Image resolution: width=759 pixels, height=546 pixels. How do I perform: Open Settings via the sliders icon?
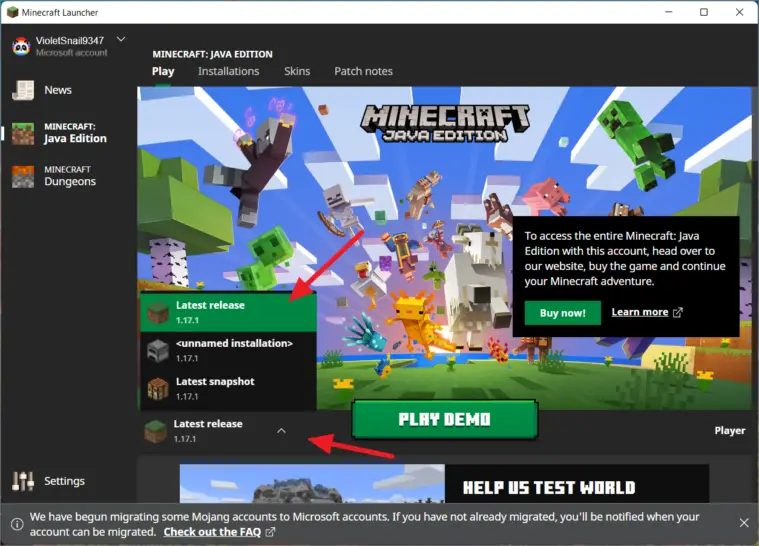pos(23,481)
